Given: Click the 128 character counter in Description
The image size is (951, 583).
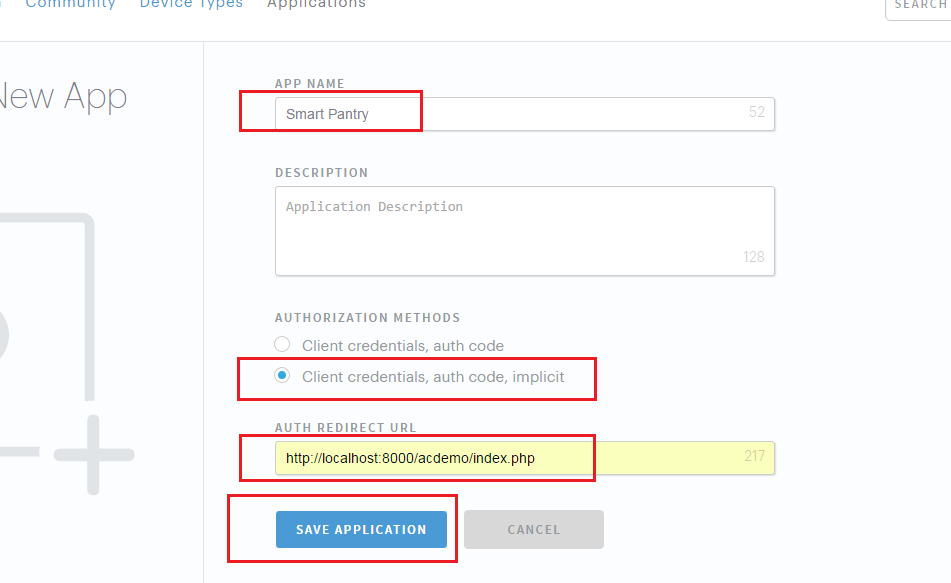Looking at the screenshot, I should tap(753, 257).
